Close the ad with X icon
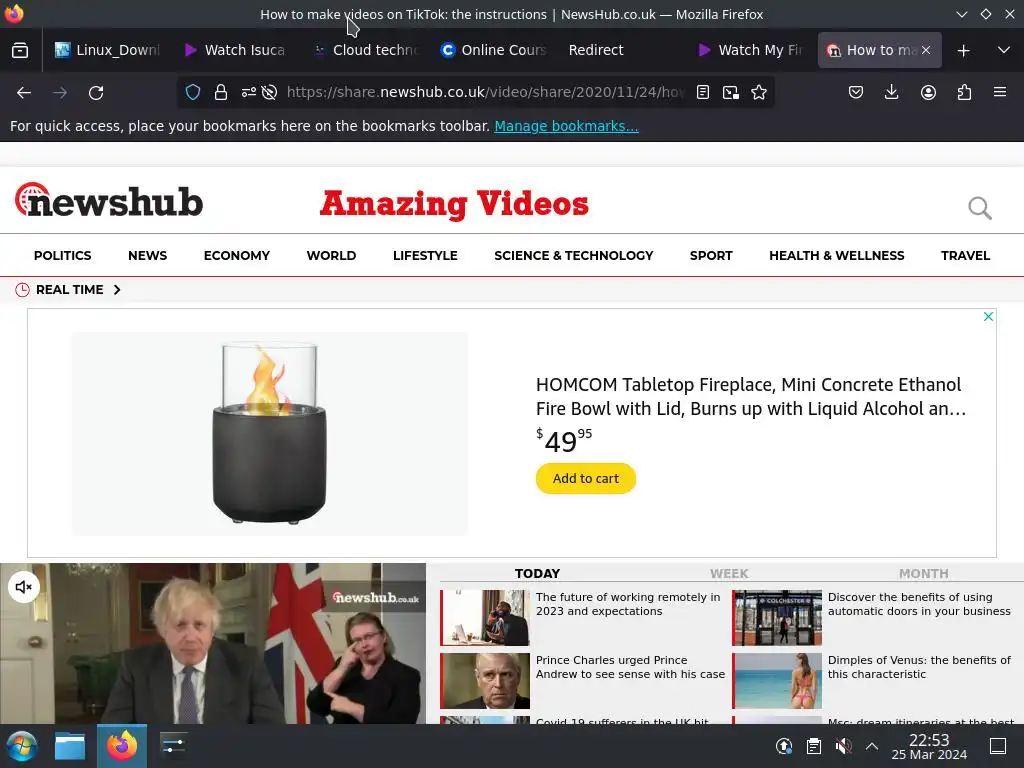 click(988, 316)
